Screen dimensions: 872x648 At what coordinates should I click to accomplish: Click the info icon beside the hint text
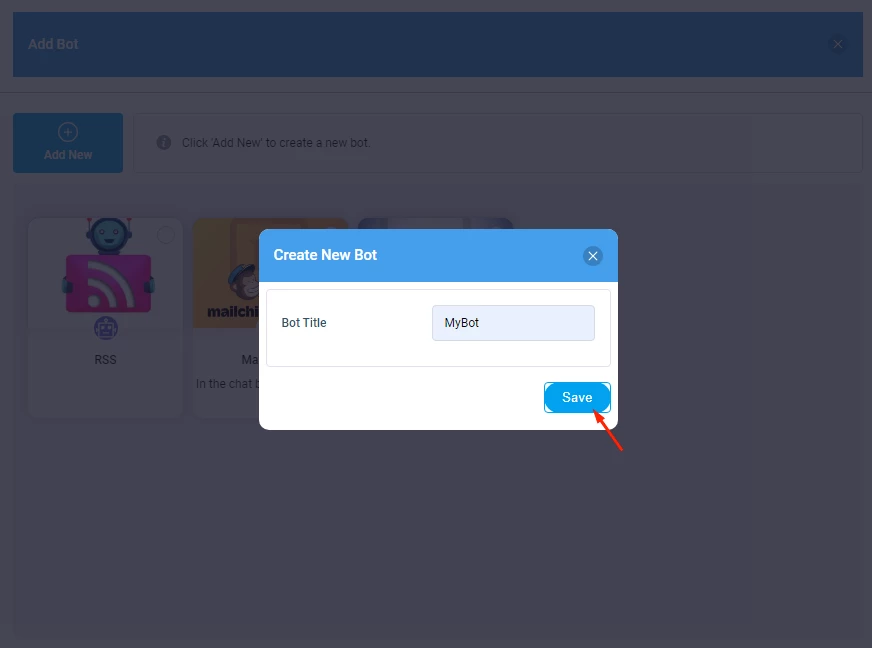[164, 142]
